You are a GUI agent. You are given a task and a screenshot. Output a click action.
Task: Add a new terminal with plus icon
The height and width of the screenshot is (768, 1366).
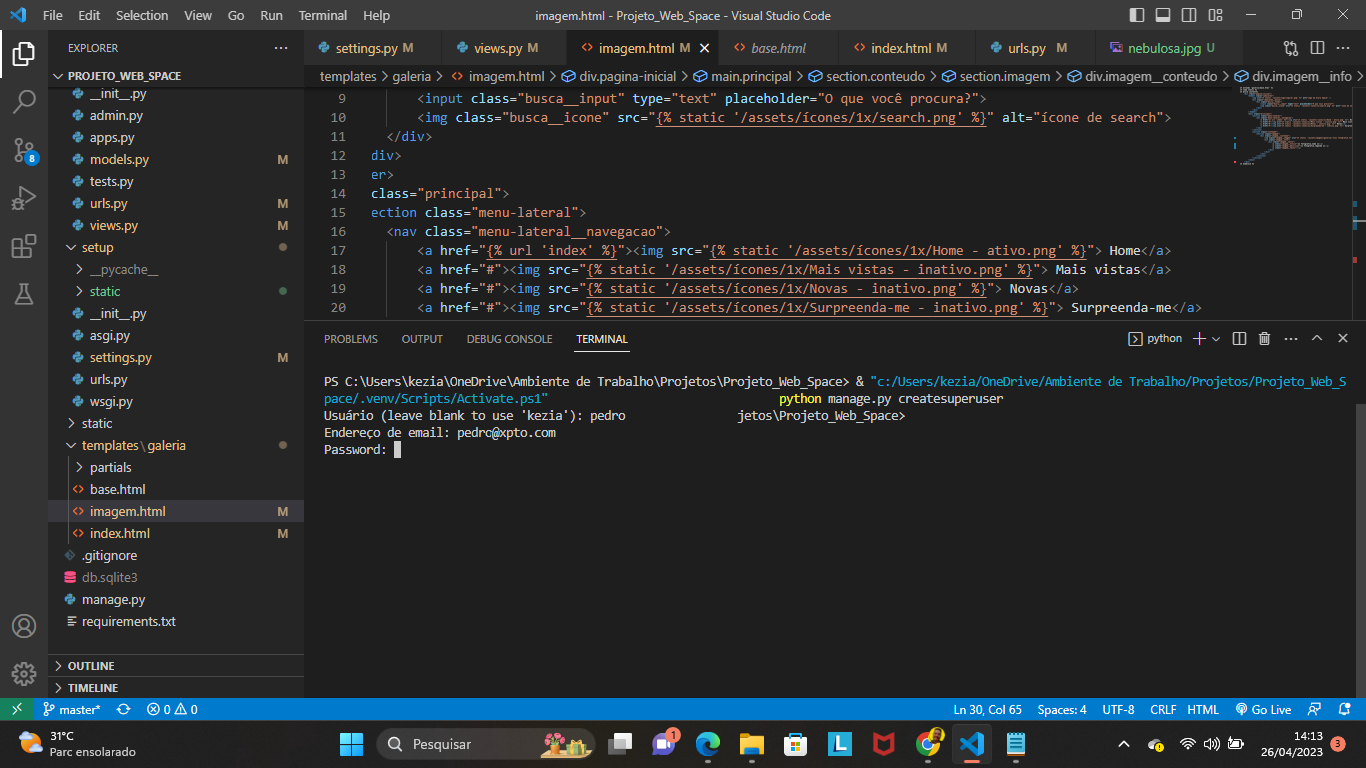1199,339
